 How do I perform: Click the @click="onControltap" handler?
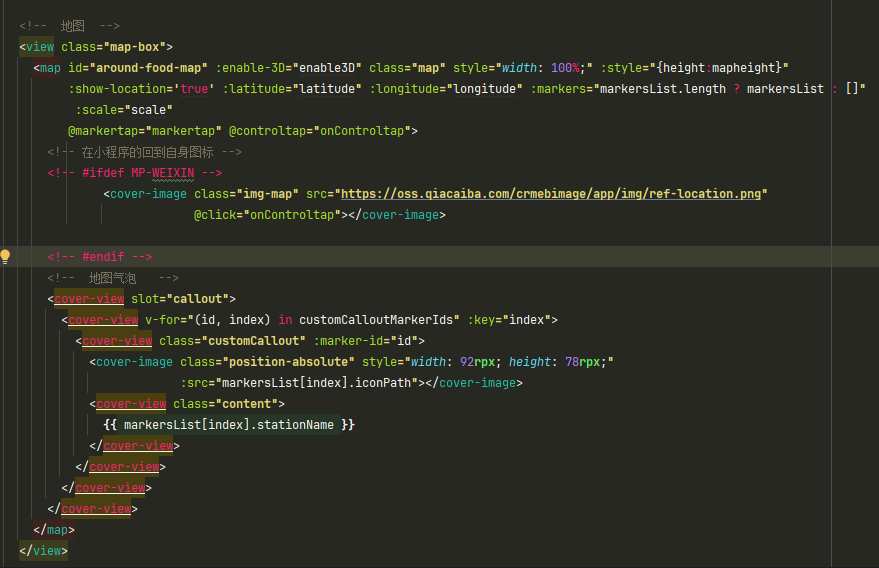point(267,215)
